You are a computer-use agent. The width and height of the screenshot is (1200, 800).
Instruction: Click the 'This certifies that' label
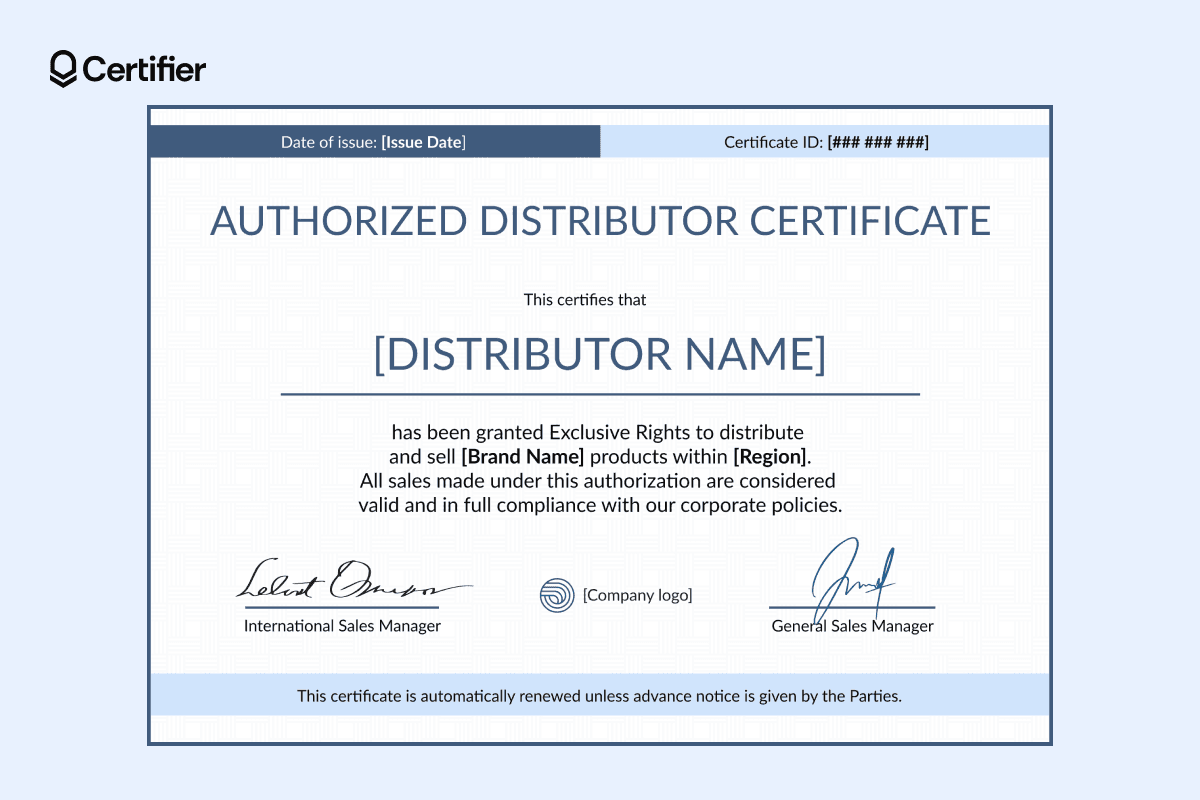[x=584, y=299]
